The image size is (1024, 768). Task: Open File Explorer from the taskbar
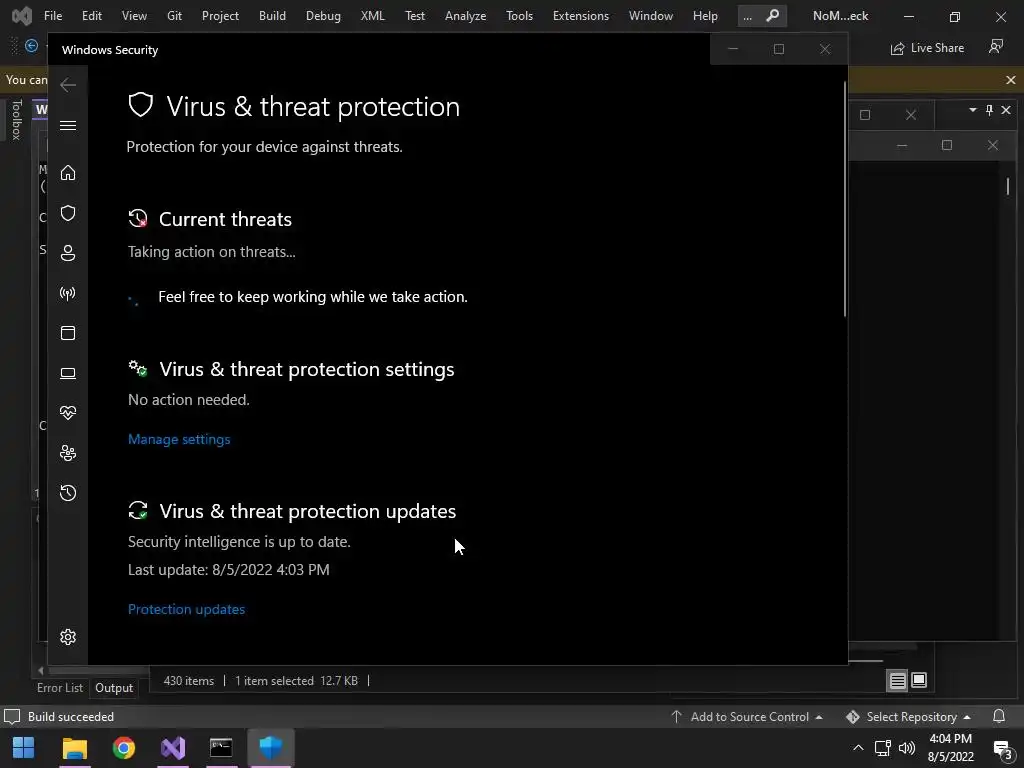(x=74, y=748)
